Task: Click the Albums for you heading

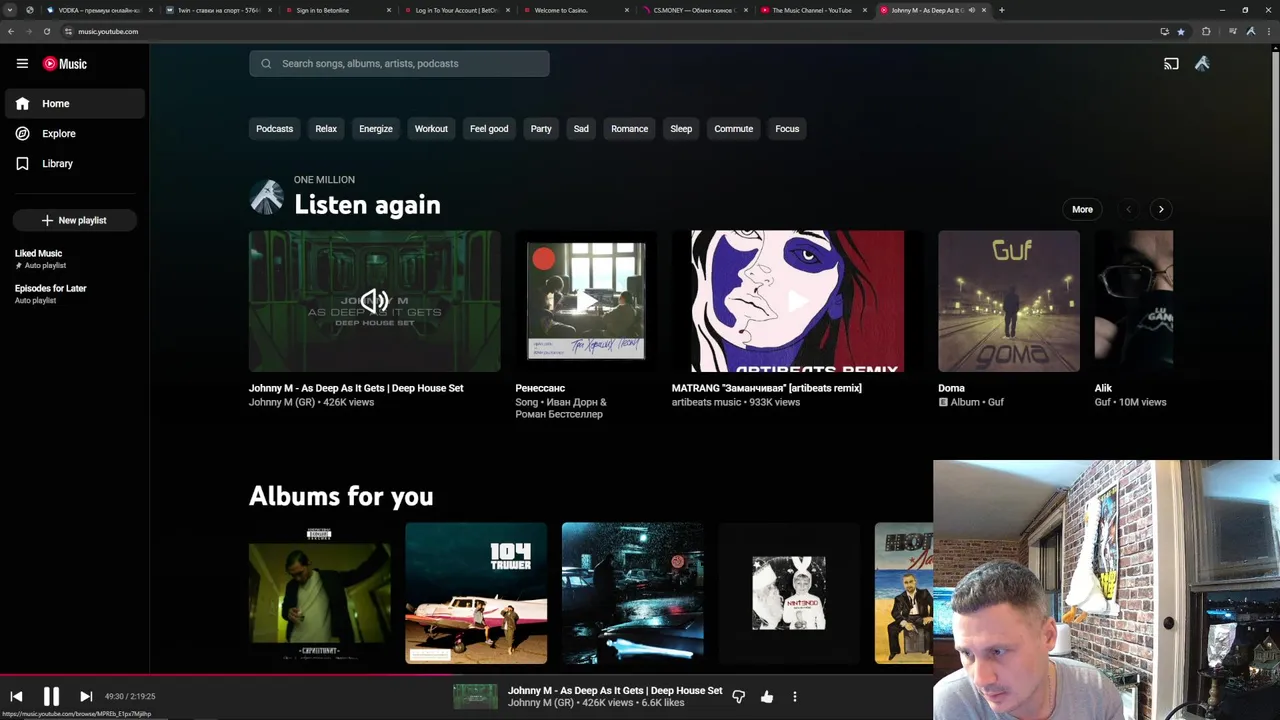Action: tap(341, 496)
